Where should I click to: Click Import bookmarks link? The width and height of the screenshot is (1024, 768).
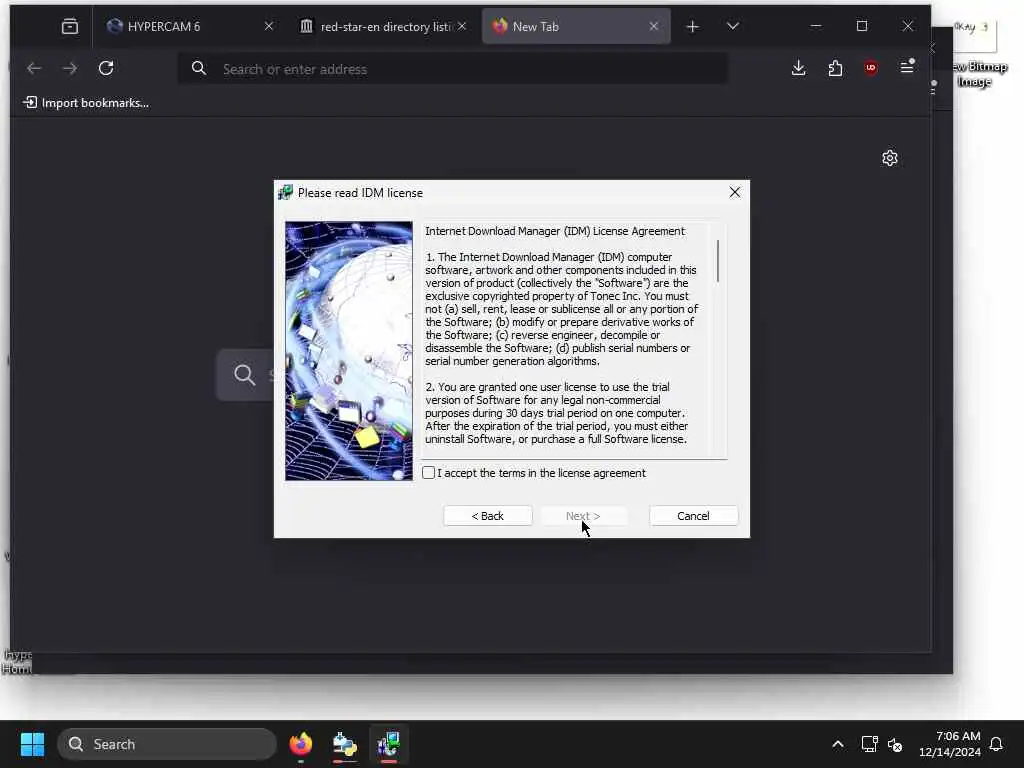86,103
